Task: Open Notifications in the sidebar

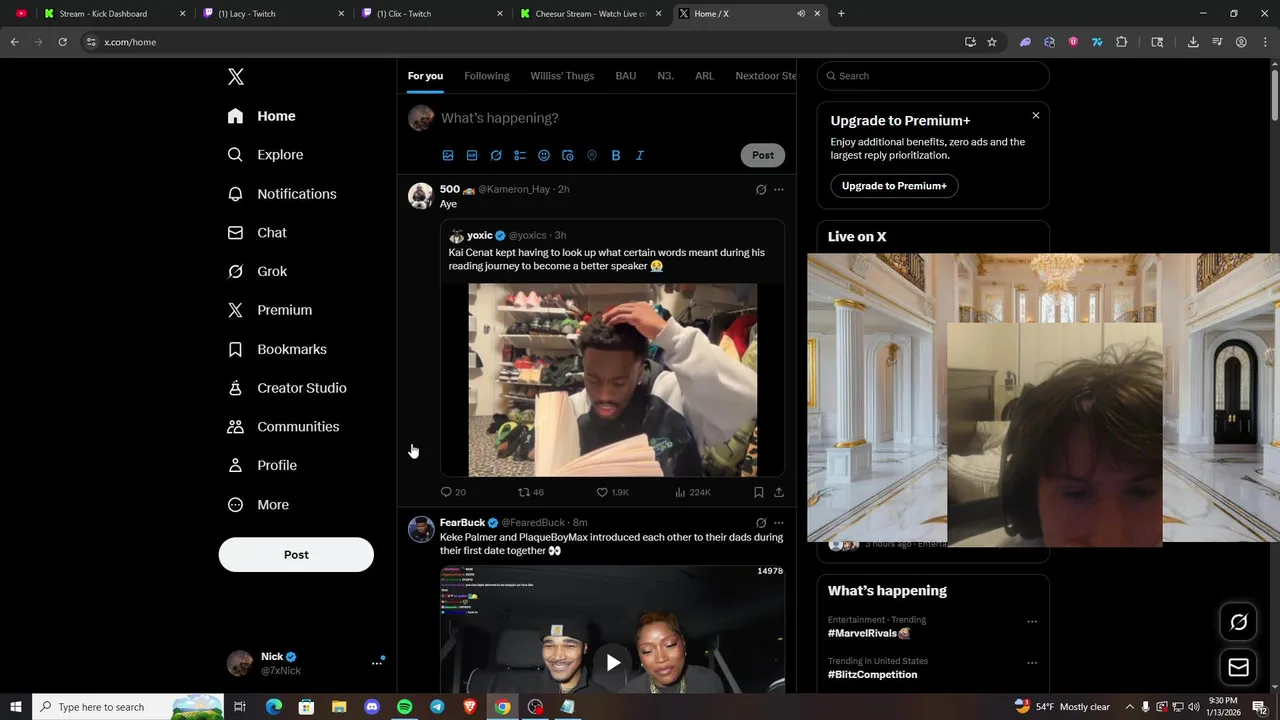Action: tap(282, 194)
